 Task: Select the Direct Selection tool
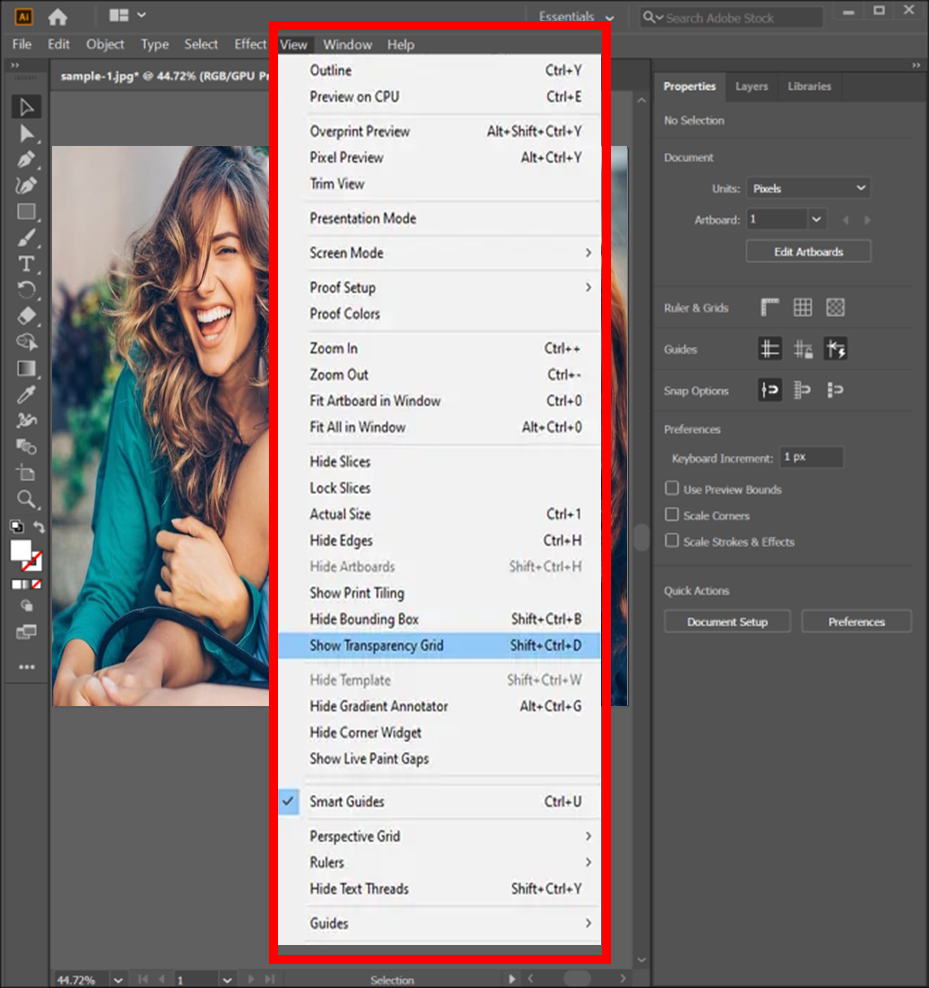26,134
